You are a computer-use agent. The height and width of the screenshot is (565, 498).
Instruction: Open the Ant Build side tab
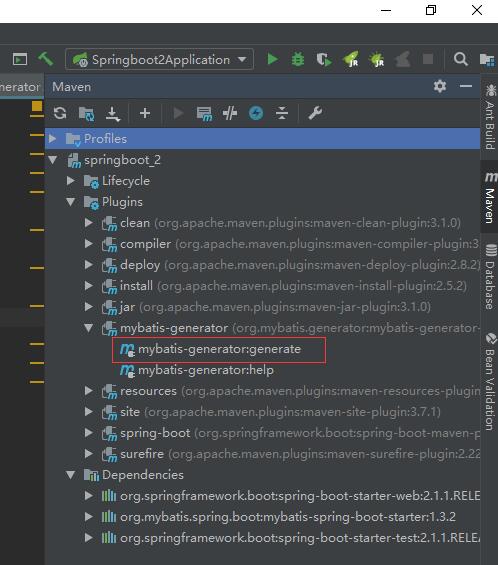pos(490,116)
